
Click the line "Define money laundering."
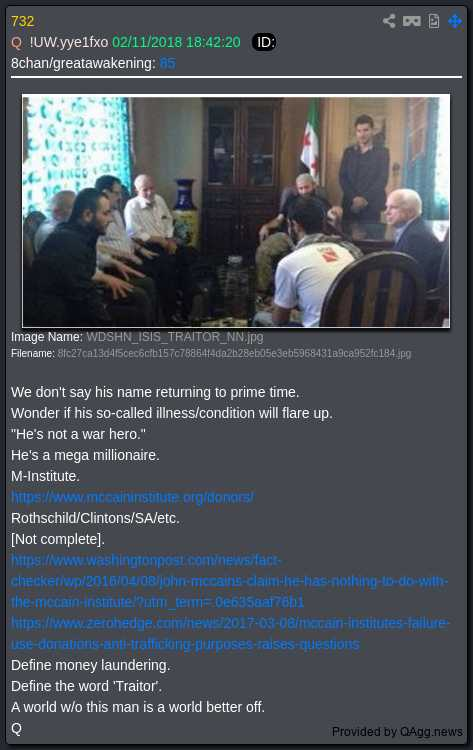point(90,665)
